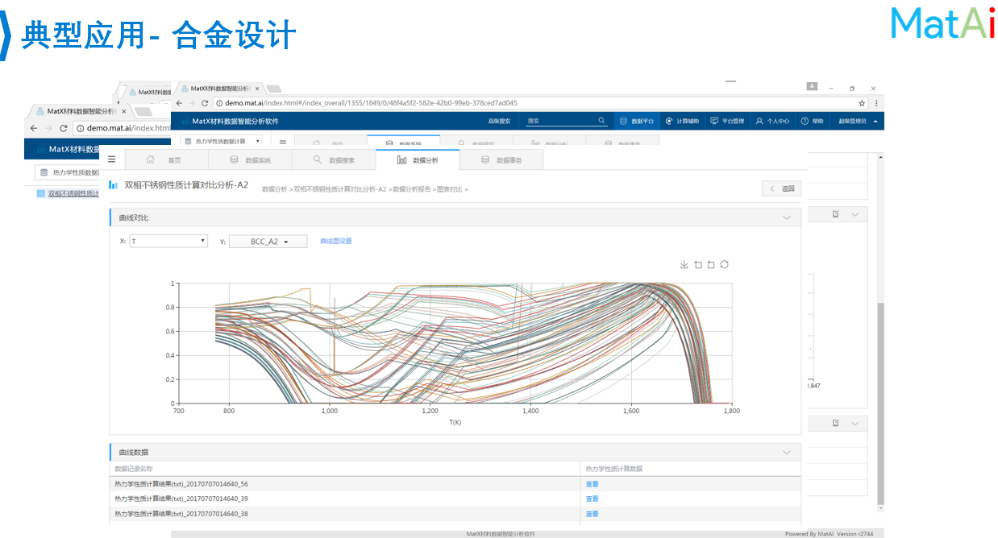
Task: Click the hamburger menu icon beside 首页 tab
Action: pyautogui.click(x=112, y=159)
